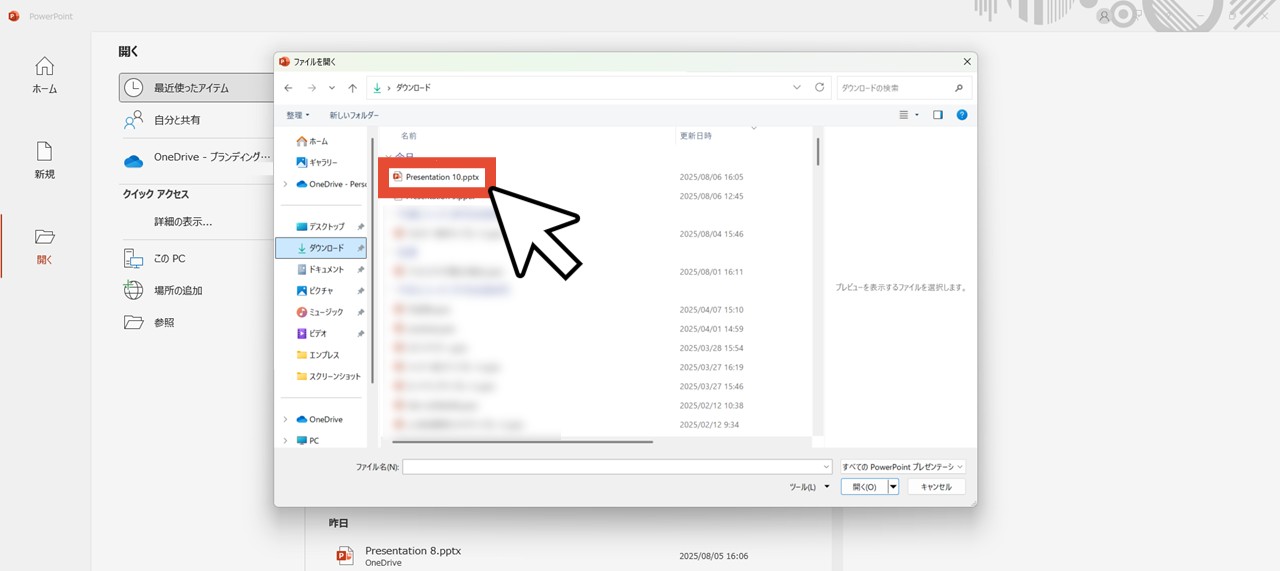Click the キャンセル button
The height and width of the screenshot is (571, 1280).
click(936, 487)
